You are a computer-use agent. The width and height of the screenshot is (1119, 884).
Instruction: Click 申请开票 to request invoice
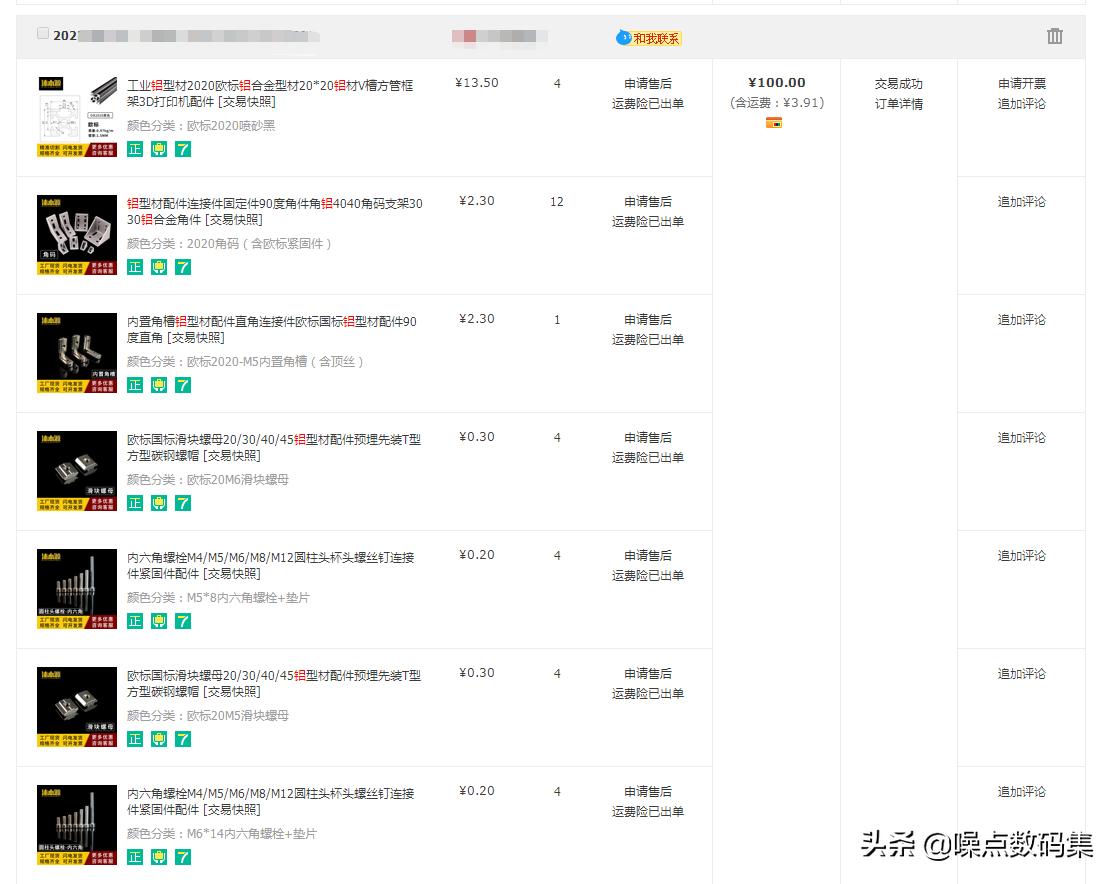(1021, 83)
